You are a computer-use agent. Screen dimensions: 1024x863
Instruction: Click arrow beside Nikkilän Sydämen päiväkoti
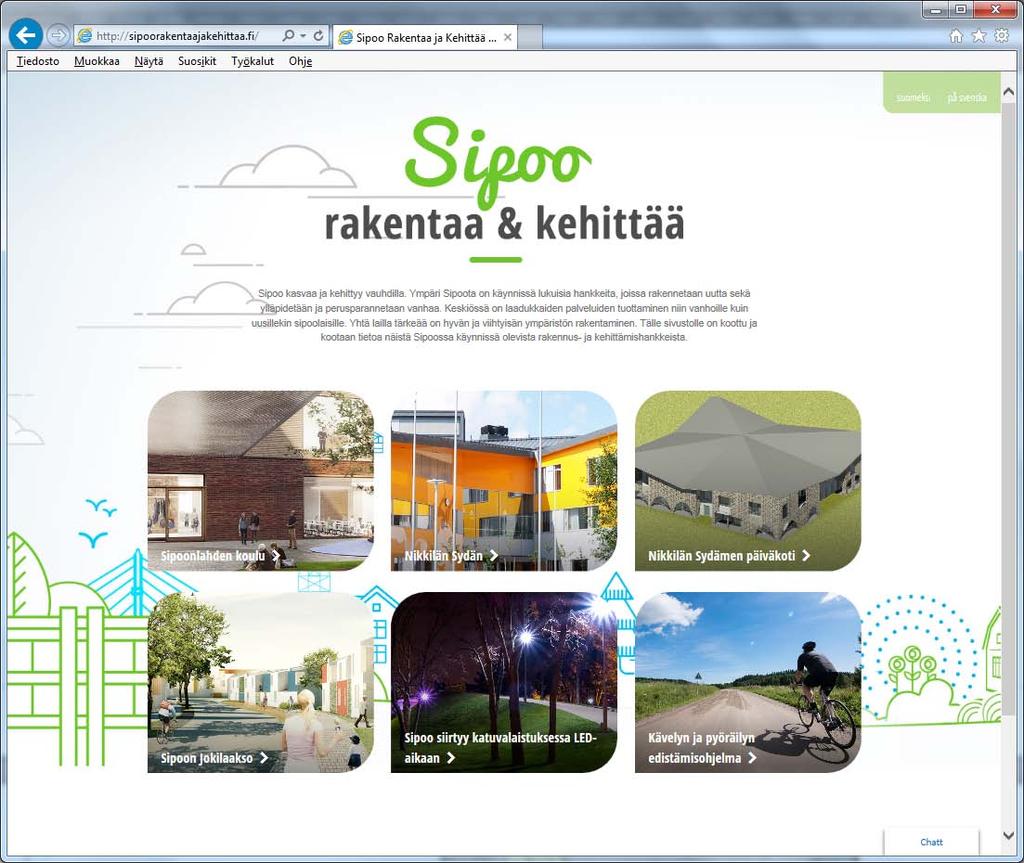tap(807, 555)
